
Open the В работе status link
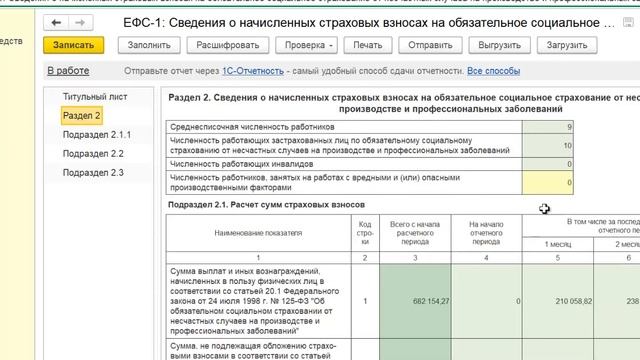(x=68, y=71)
